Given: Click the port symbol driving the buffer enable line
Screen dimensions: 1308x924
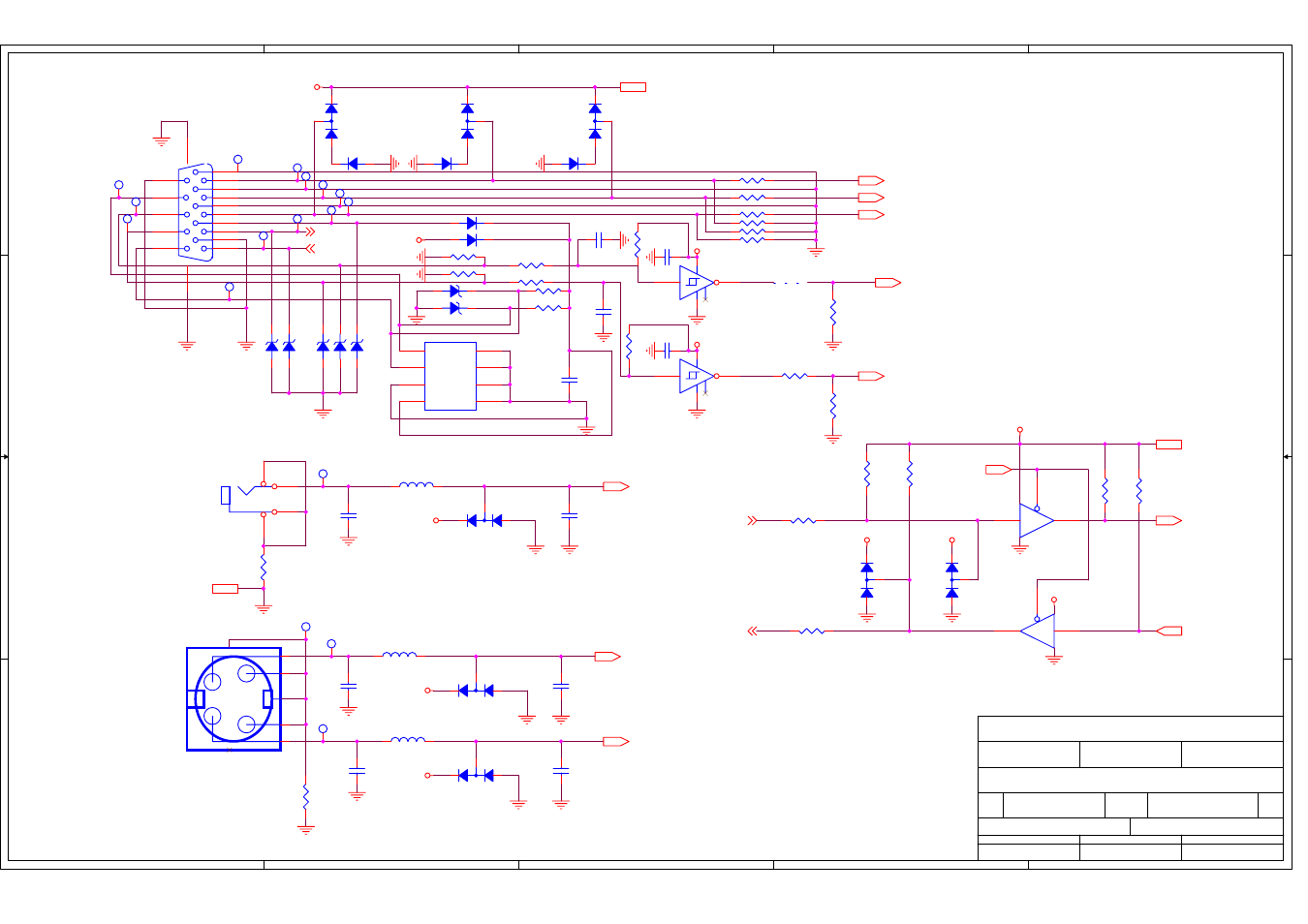Looking at the screenshot, I should click(x=999, y=470).
